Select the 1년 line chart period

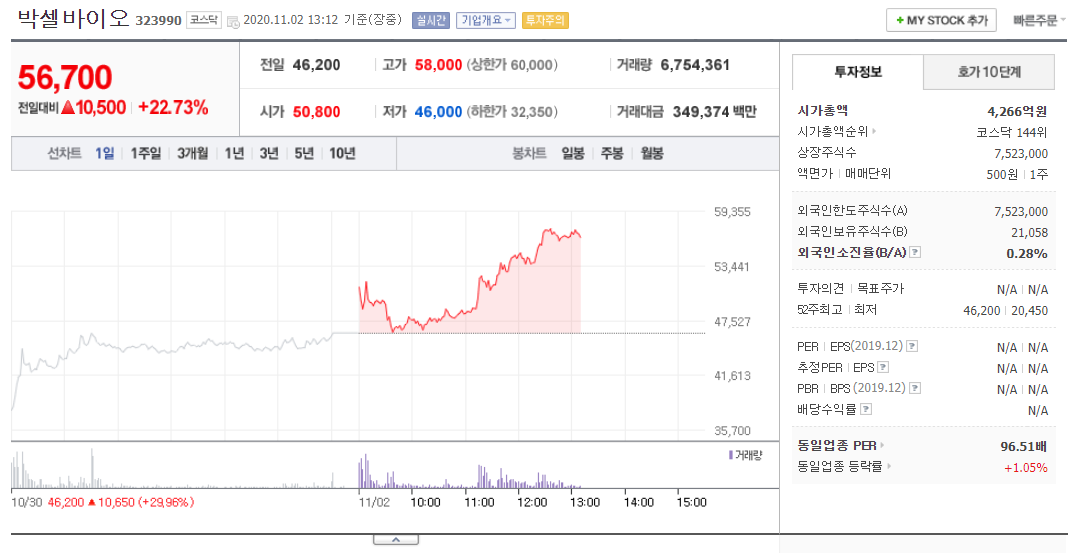pyautogui.click(x=235, y=153)
